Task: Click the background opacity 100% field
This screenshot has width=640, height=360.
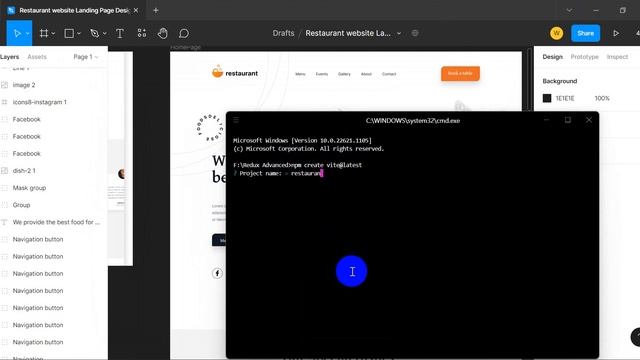Action: tap(602, 98)
